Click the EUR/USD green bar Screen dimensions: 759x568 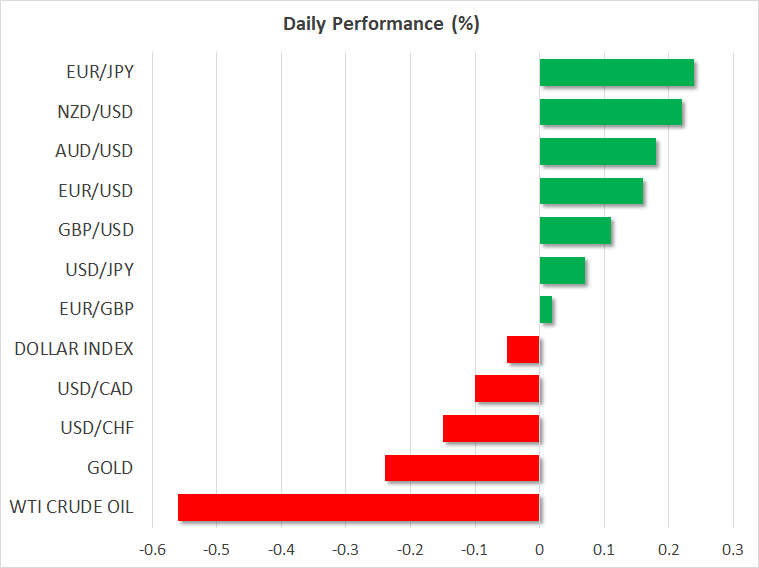tap(591, 191)
